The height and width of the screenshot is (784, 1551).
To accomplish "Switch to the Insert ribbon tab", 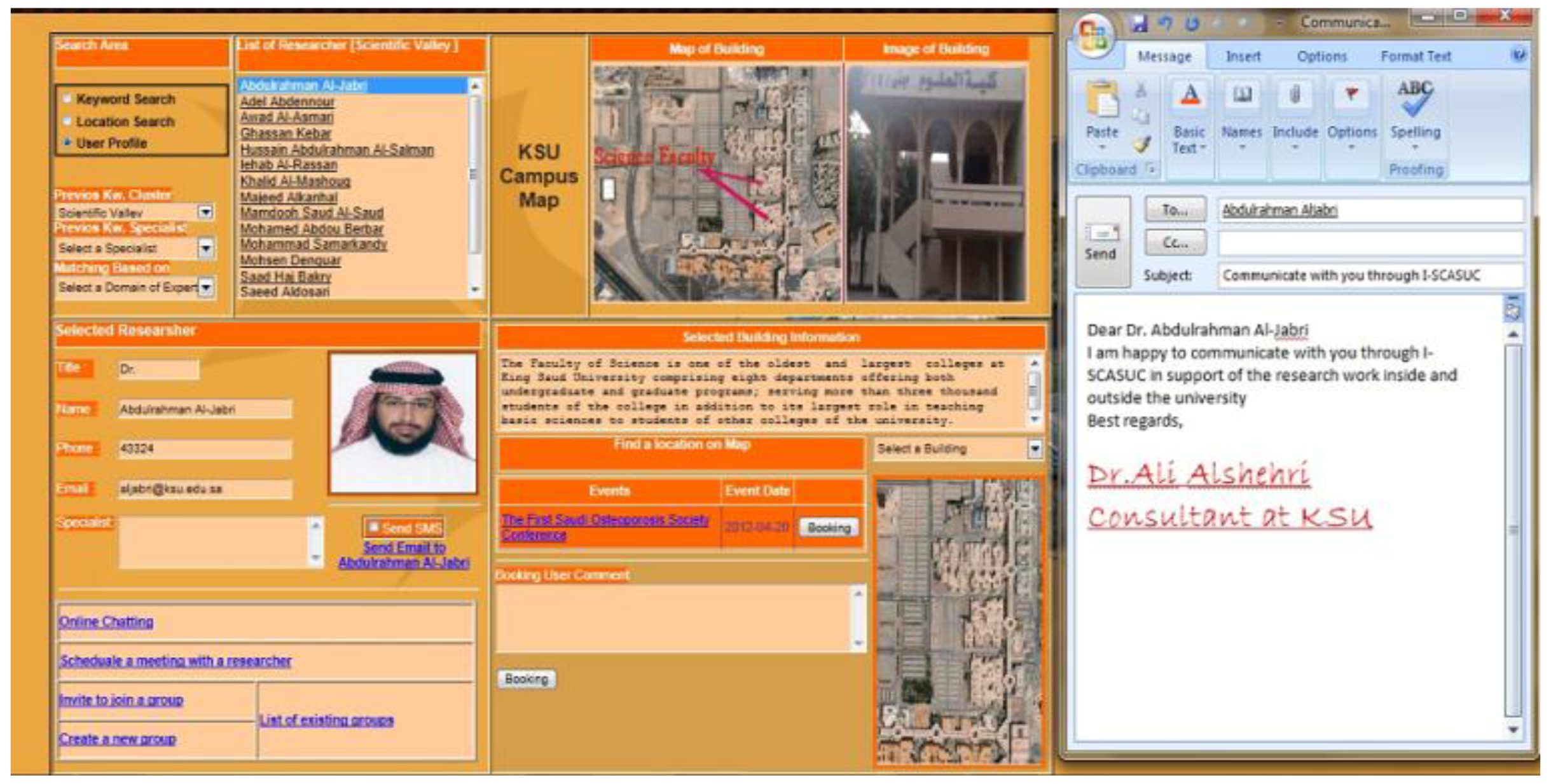I will point(1243,57).
